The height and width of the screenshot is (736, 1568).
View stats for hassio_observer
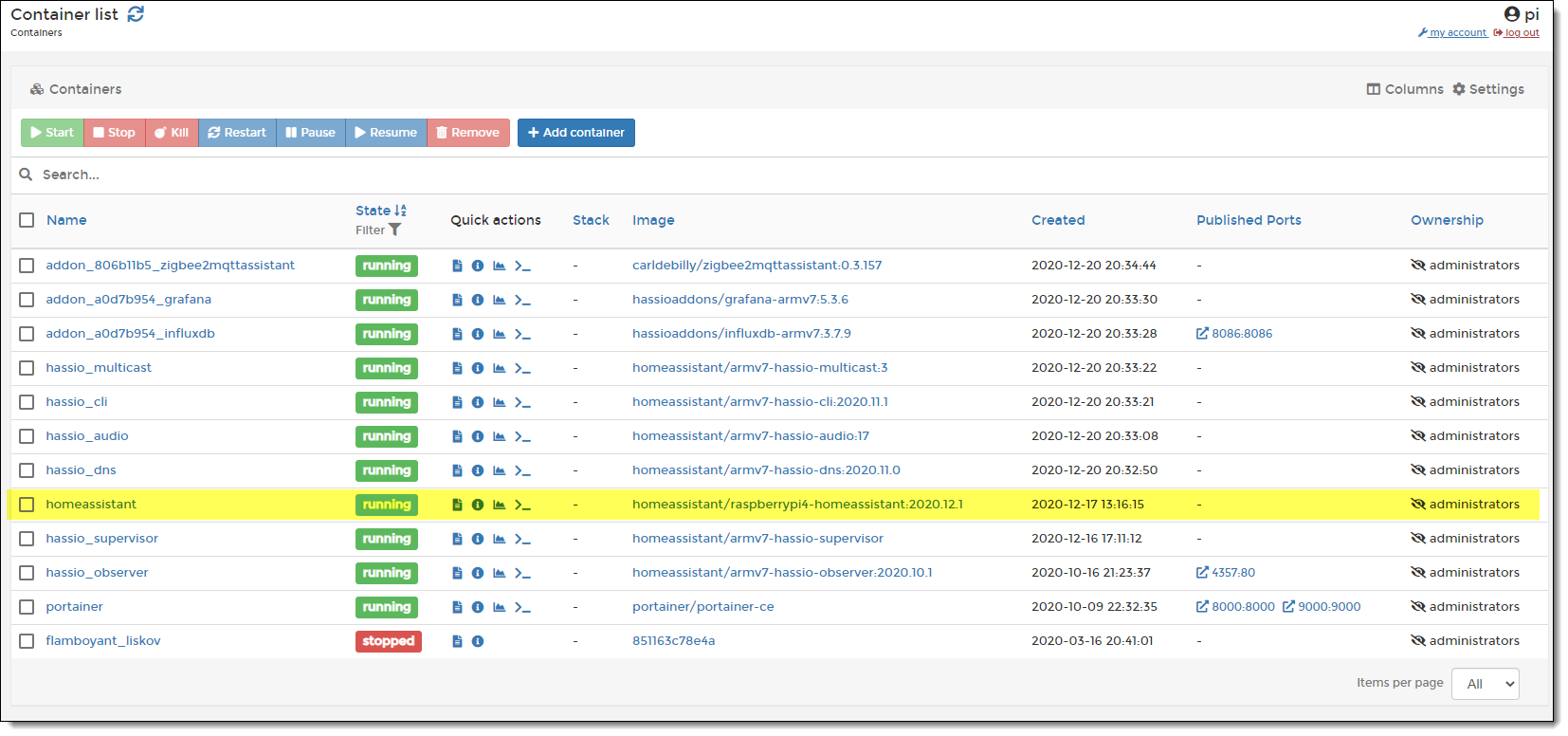(499, 573)
